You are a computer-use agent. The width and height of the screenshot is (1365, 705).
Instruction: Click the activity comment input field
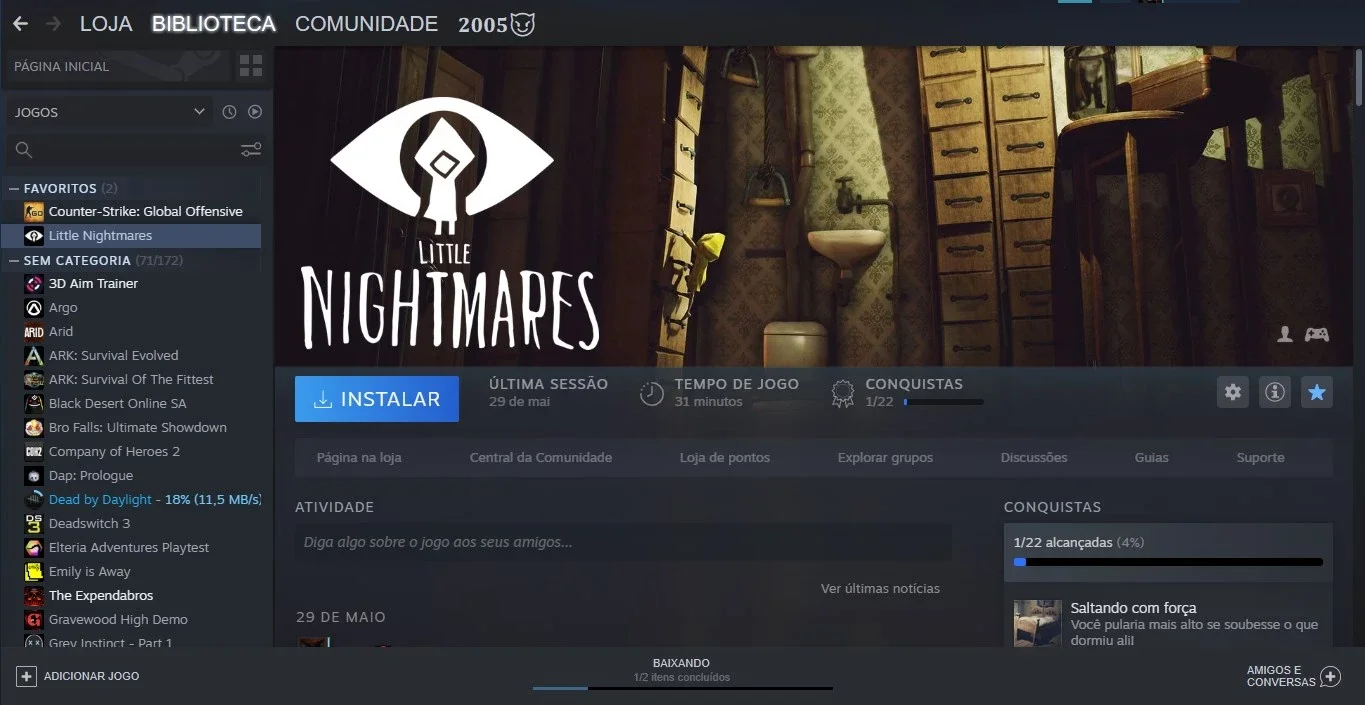[623, 543]
